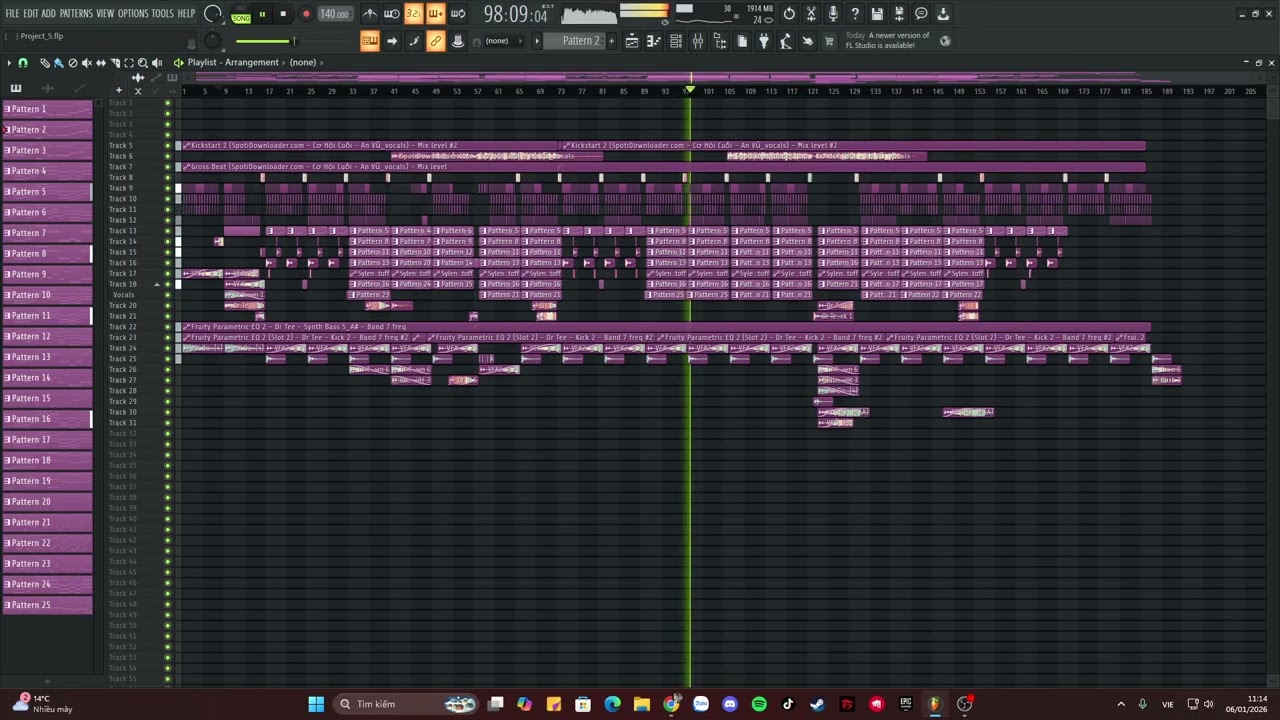The height and width of the screenshot is (720, 1280).
Task: Stop playback with the stop button
Action: tap(283, 14)
